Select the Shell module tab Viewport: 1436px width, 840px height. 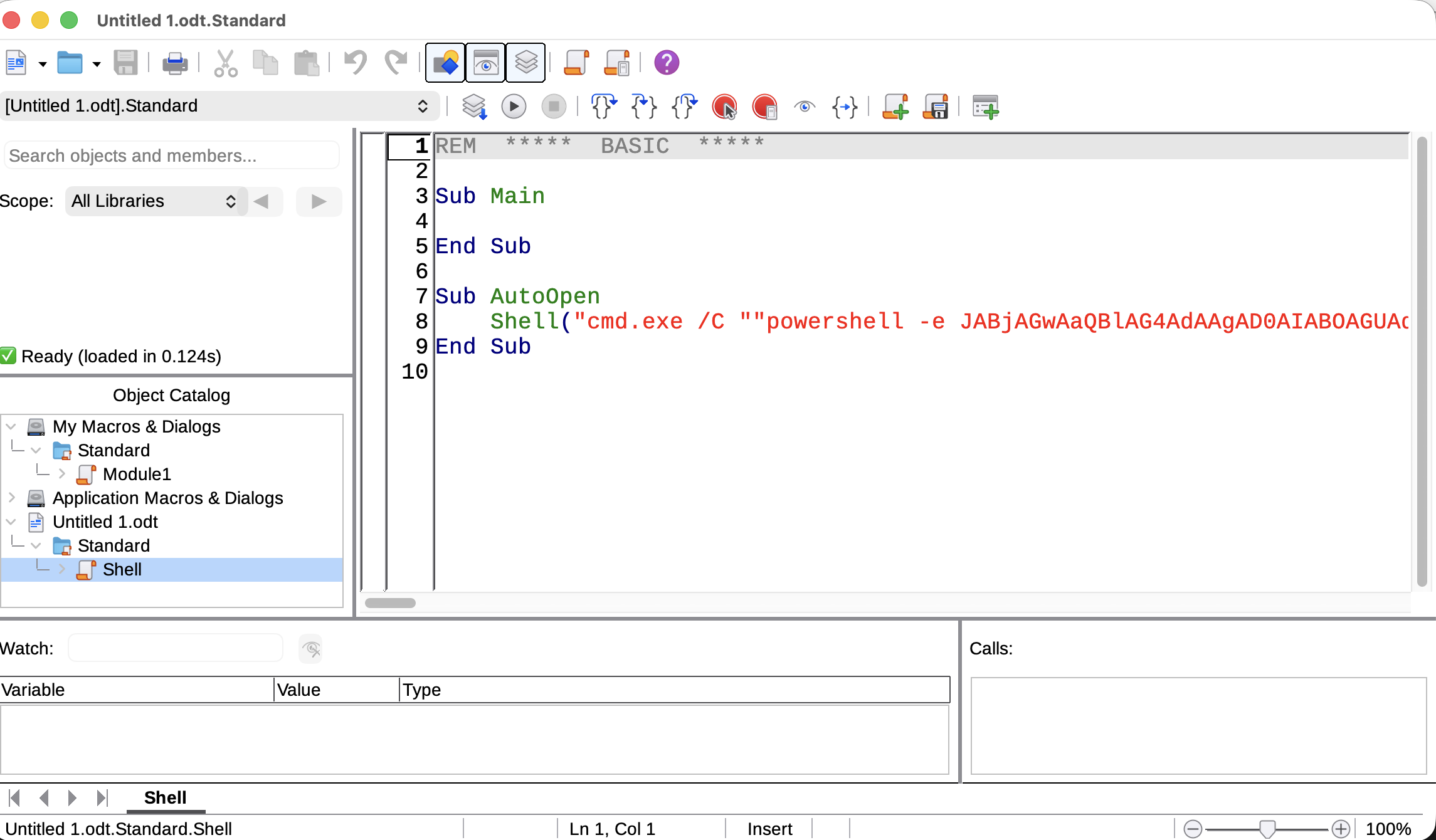click(x=165, y=797)
